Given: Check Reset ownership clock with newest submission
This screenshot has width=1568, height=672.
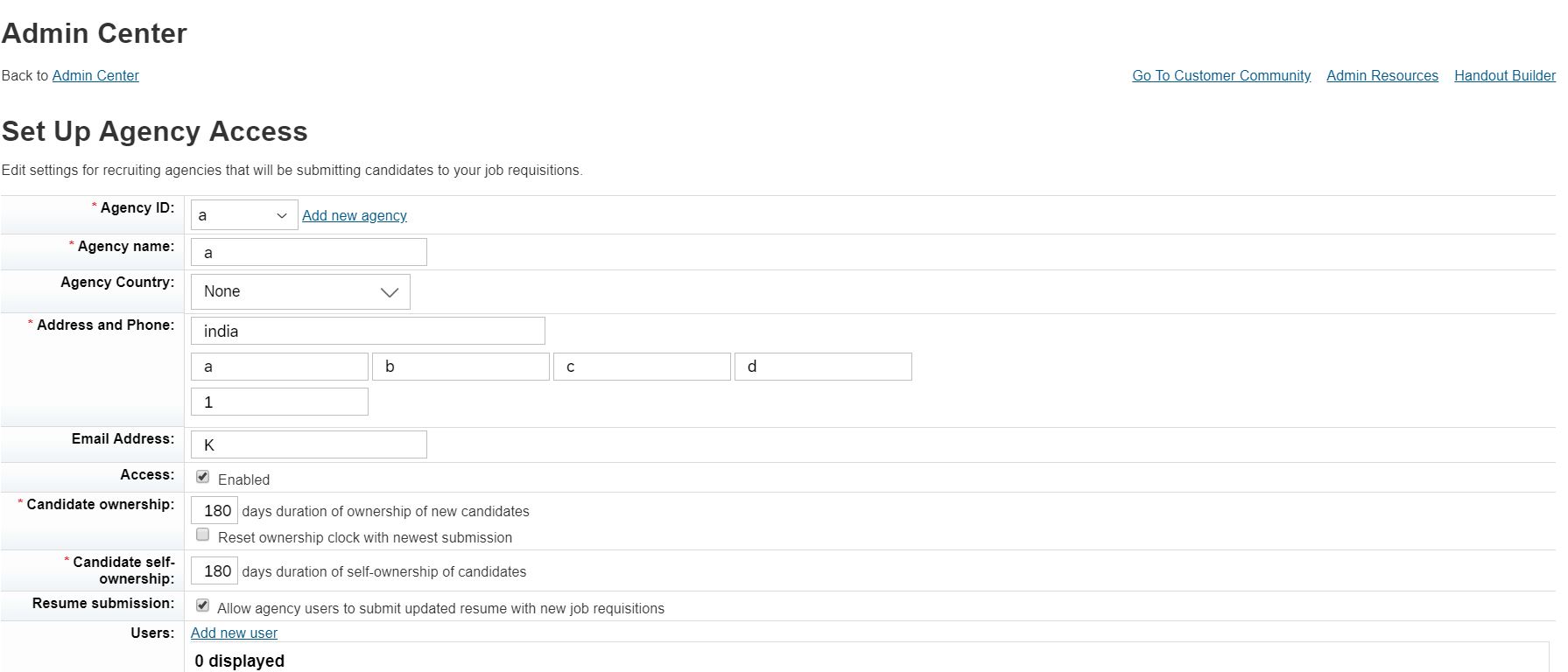Looking at the screenshot, I should pyautogui.click(x=202, y=535).
